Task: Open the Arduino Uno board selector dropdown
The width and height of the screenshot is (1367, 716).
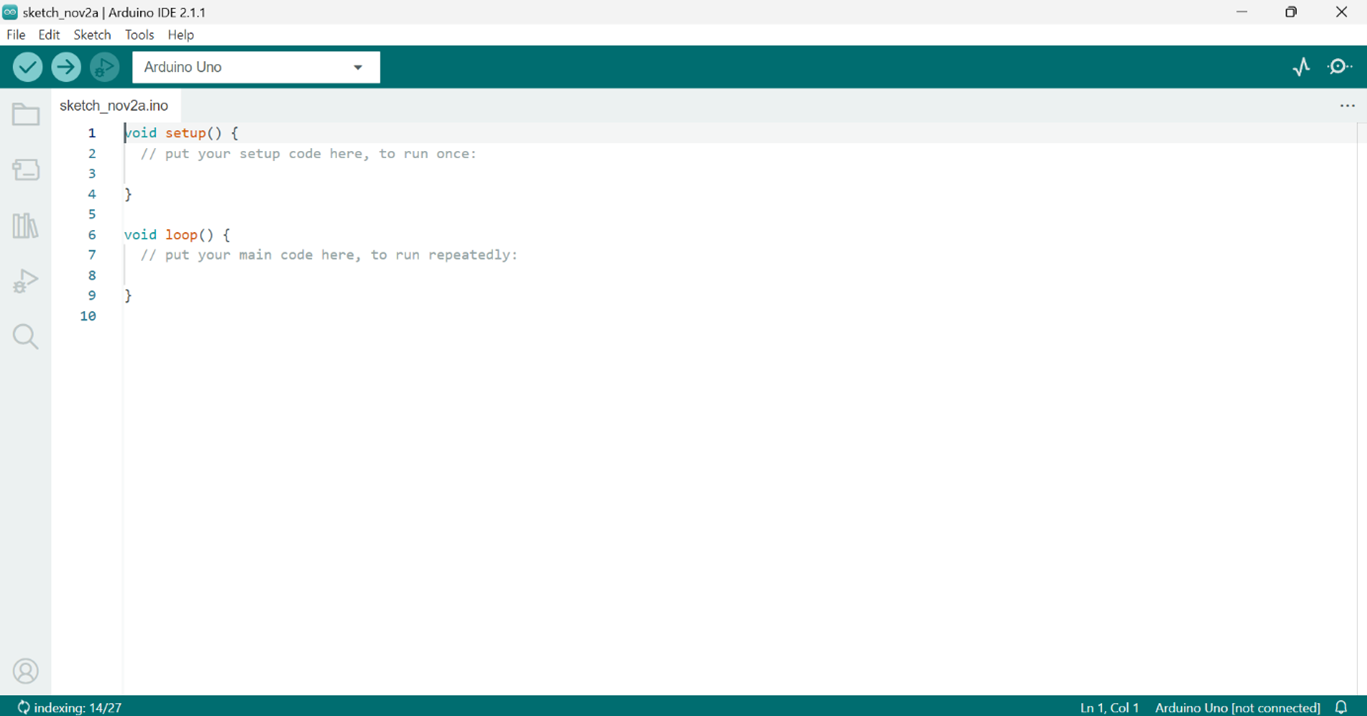Action: [x=256, y=67]
